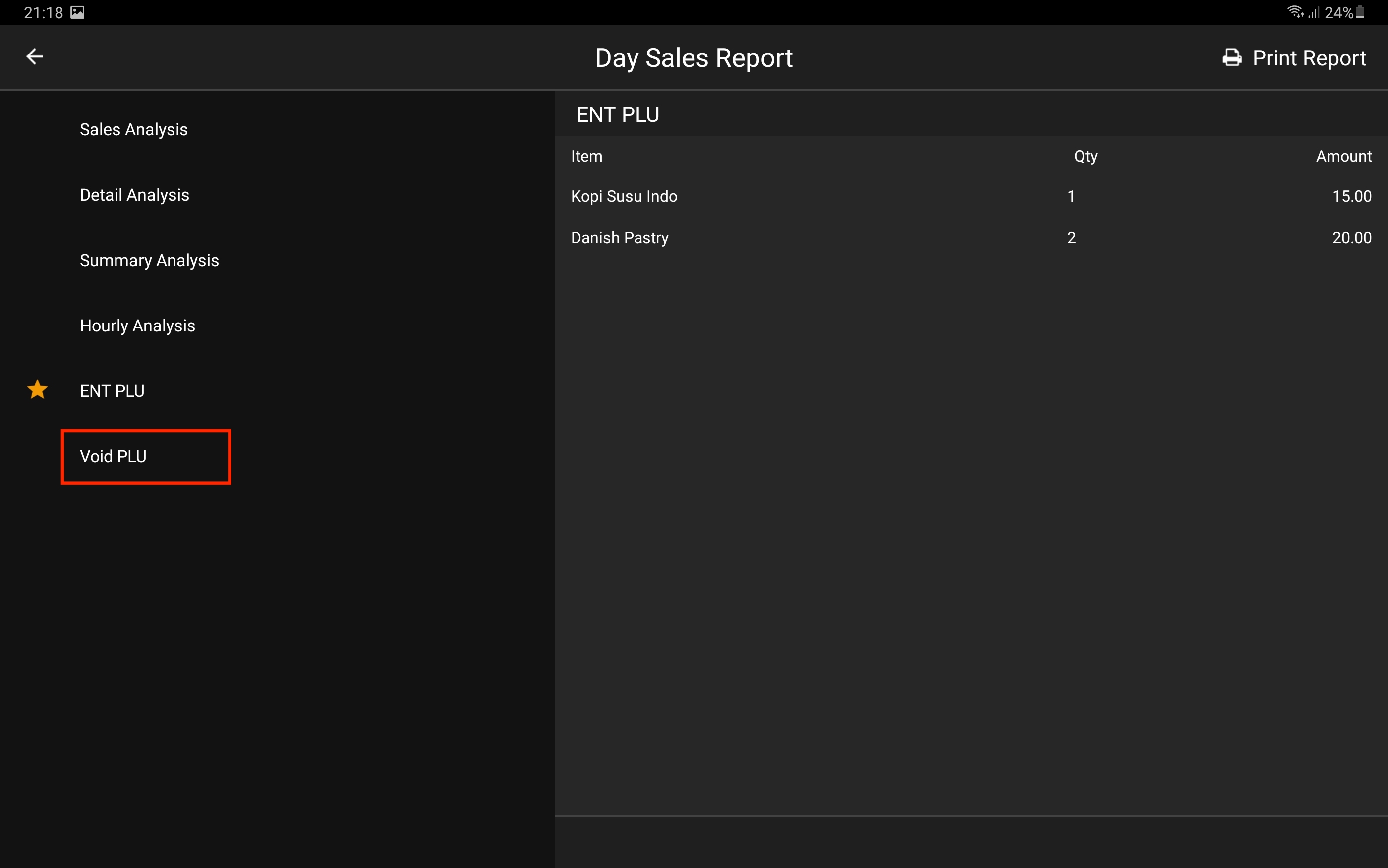Screen dimensions: 1388x868
Task: Tap the Day Sales Report title
Action: (694, 58)
